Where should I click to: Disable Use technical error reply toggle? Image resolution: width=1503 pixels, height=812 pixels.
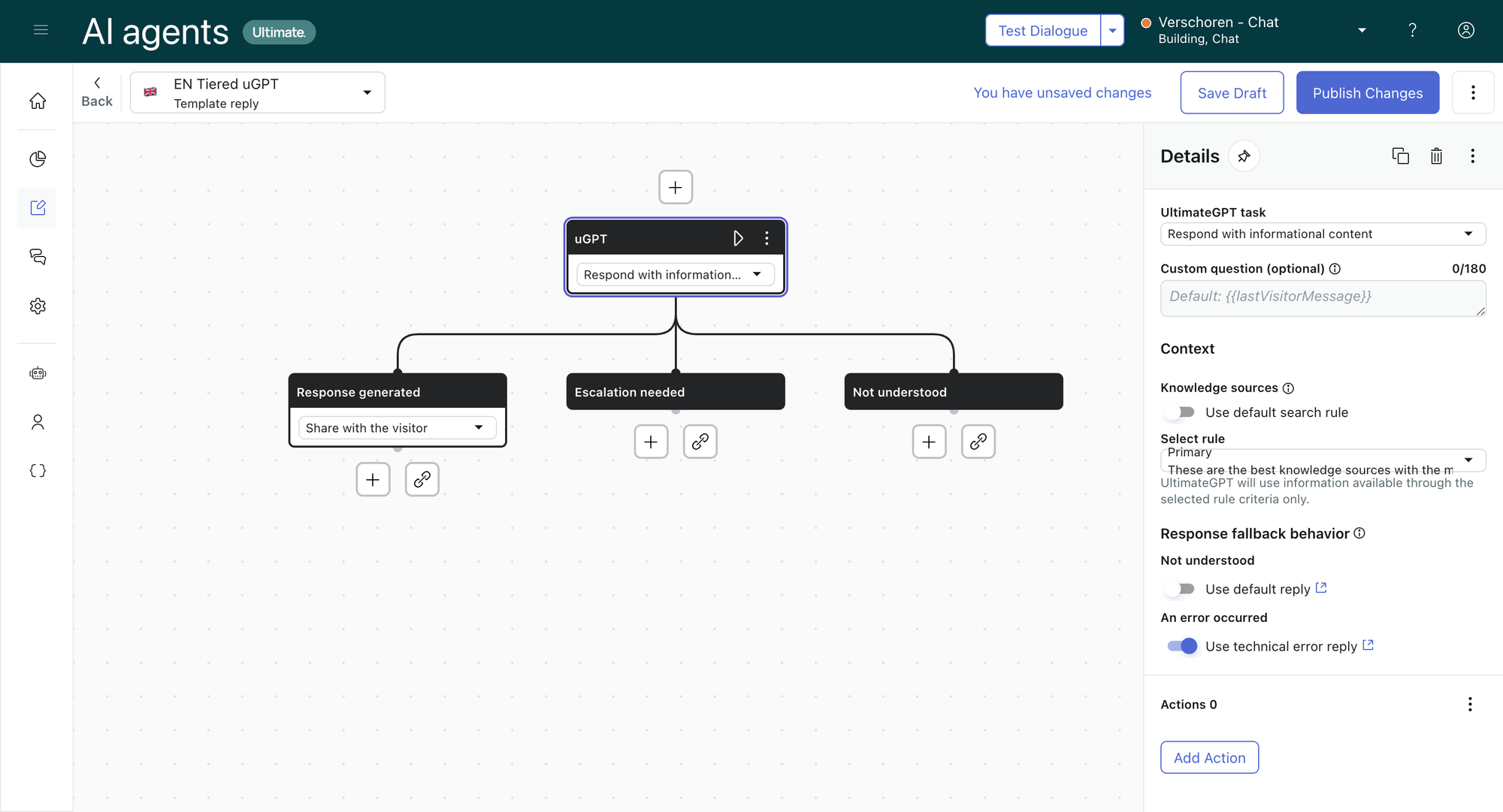pyautogui.click(x=1182, y=646)
